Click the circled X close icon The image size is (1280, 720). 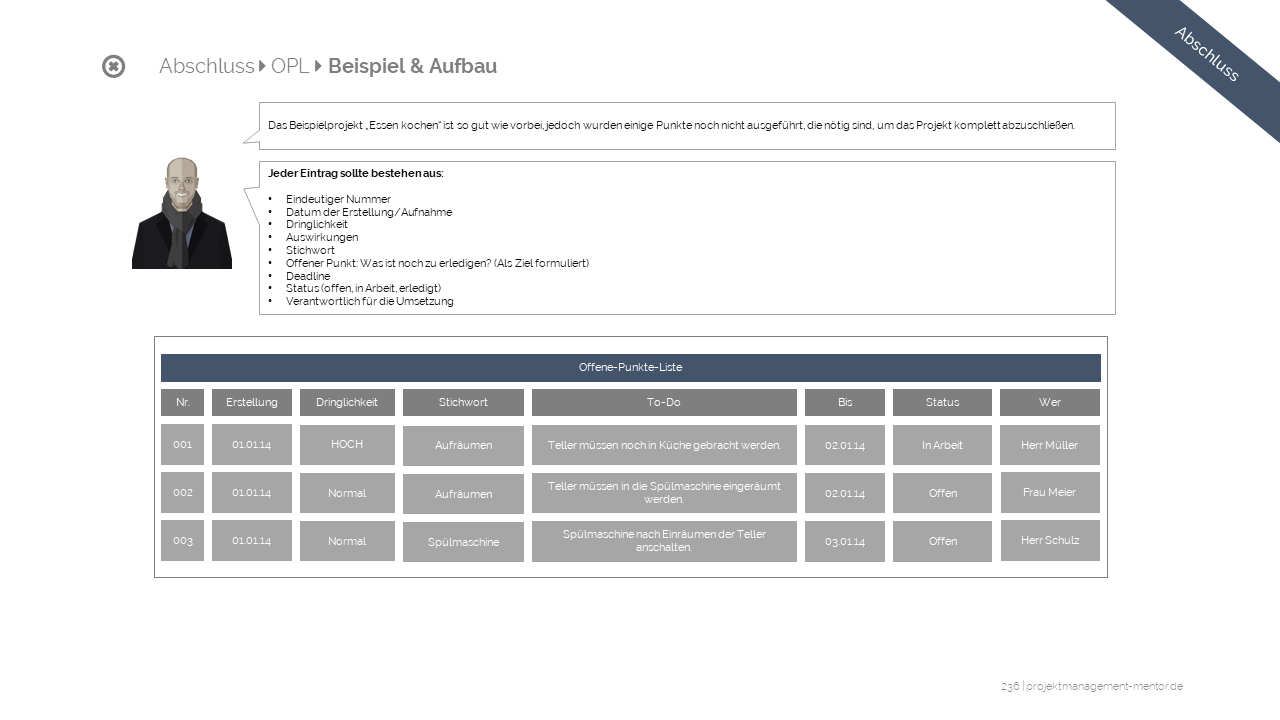coord(114,67)
